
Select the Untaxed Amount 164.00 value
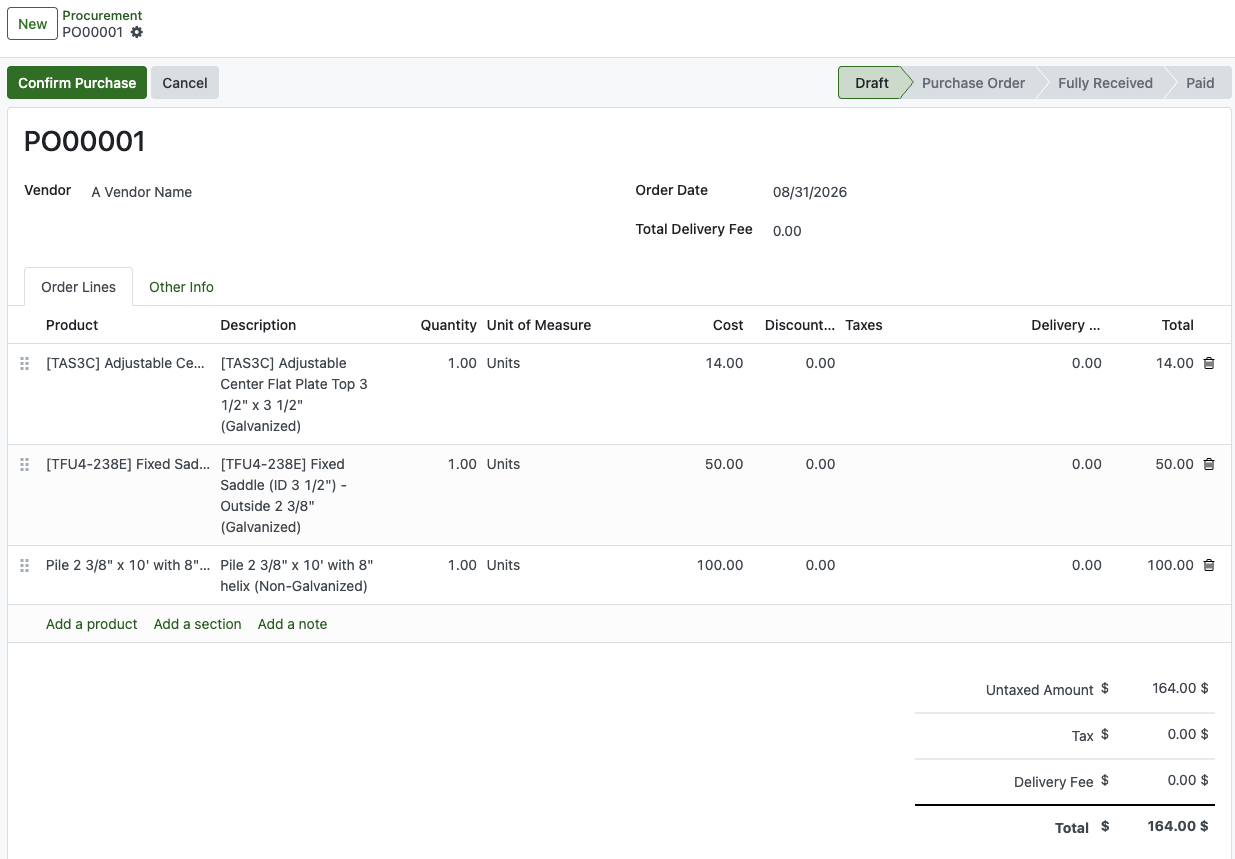1180,688
